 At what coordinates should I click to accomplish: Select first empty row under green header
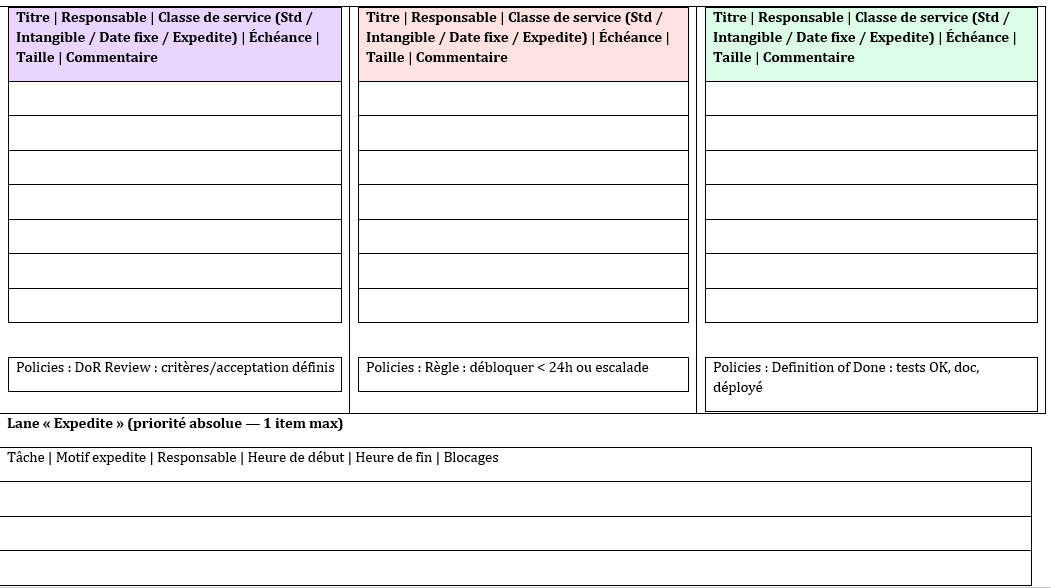coord(871,99)
